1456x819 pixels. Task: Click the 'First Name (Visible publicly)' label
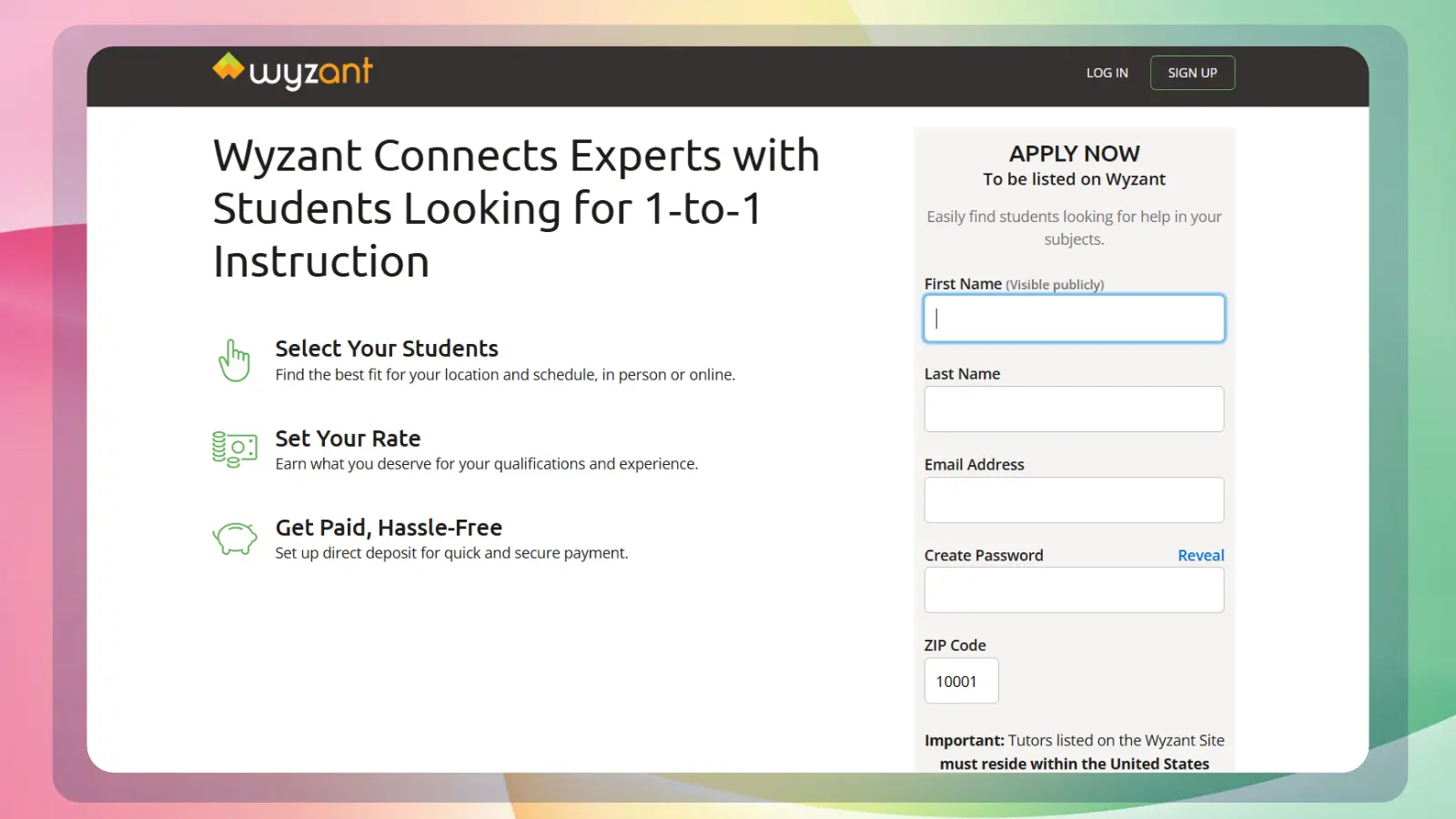(x=1014, y=284)
